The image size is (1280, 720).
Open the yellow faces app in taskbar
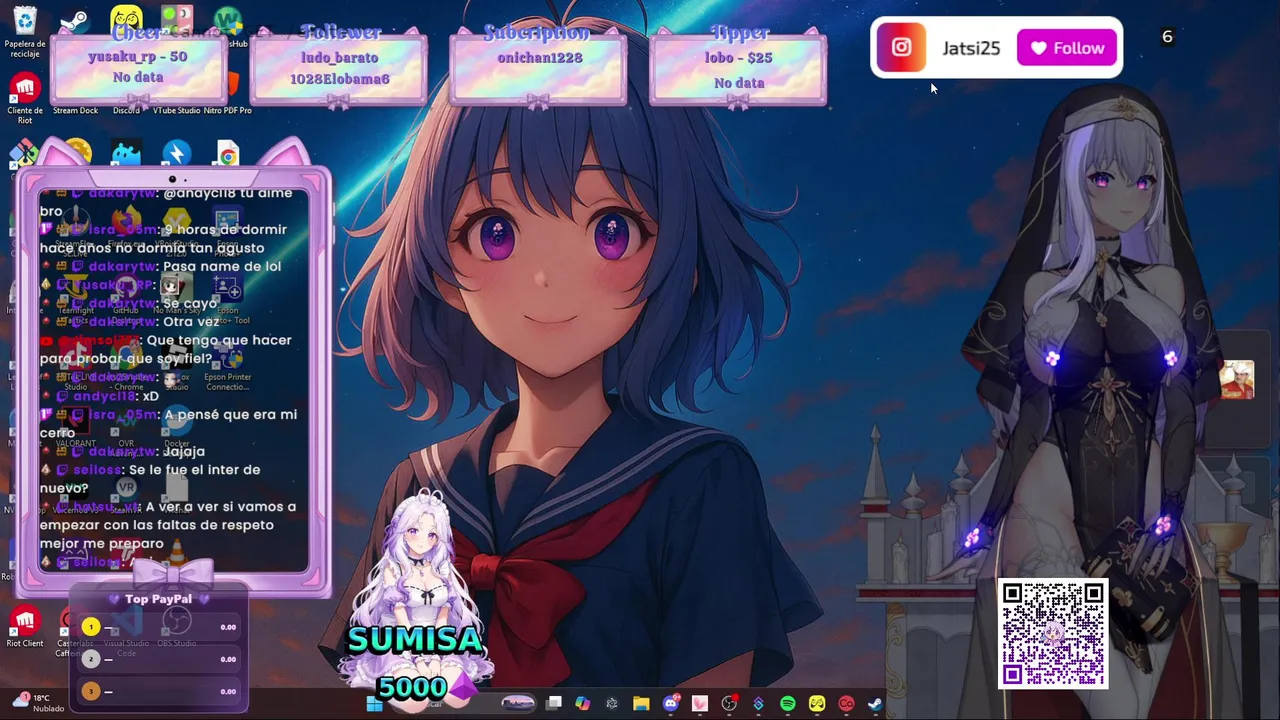click(x=817, y=704)
